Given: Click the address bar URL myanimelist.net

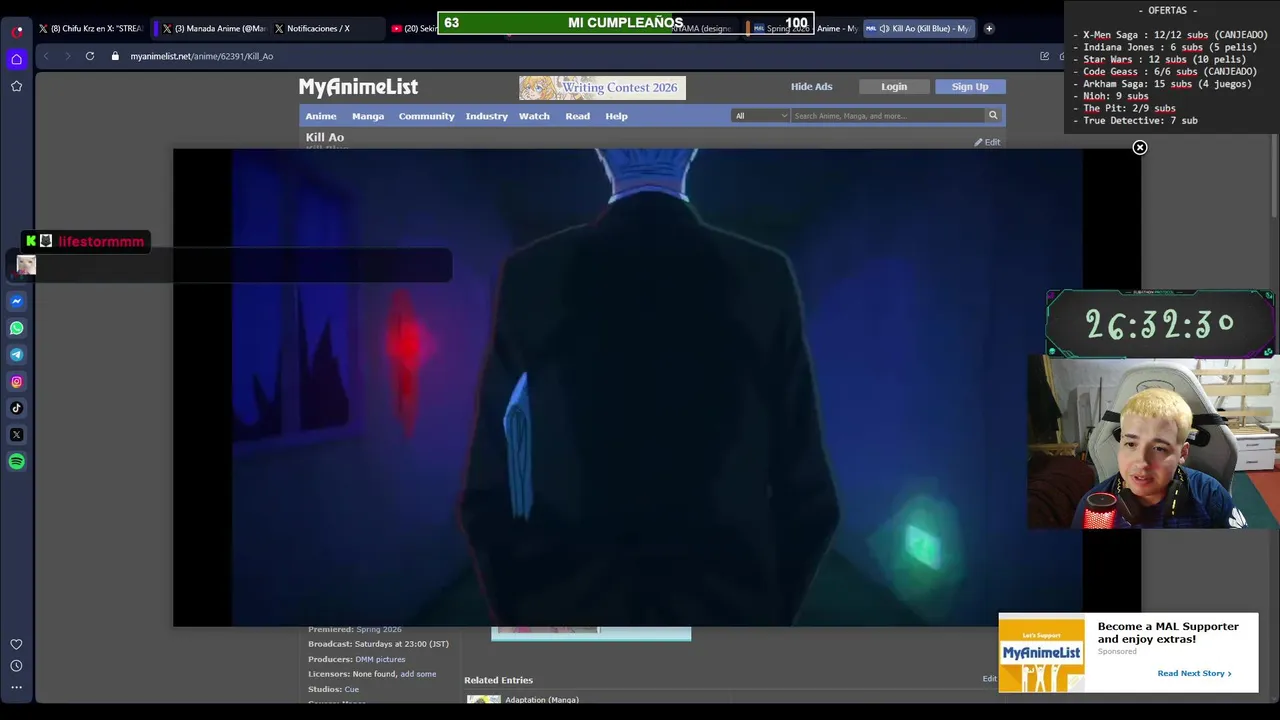Looking at the screenshot, I should [202, 57].
